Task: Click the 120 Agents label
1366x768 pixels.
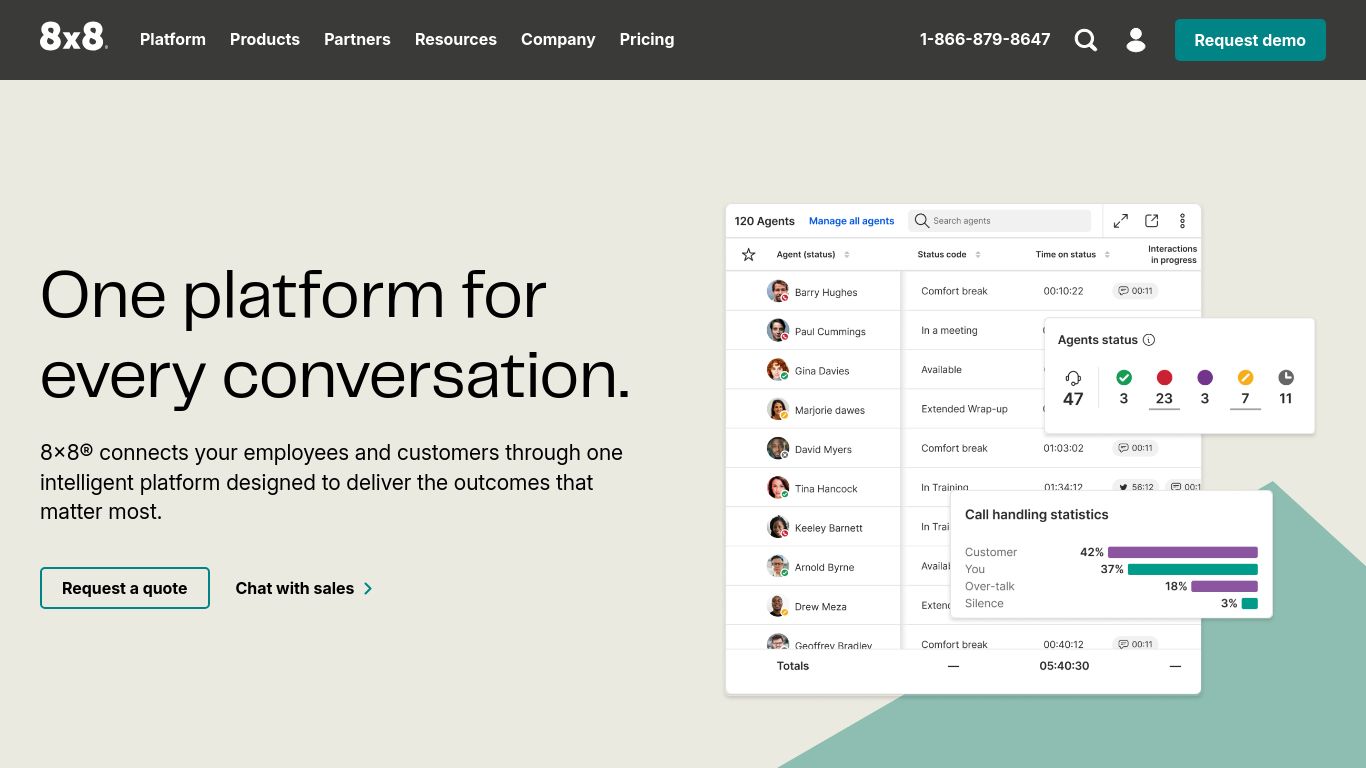Action: [x=765, y=221]
